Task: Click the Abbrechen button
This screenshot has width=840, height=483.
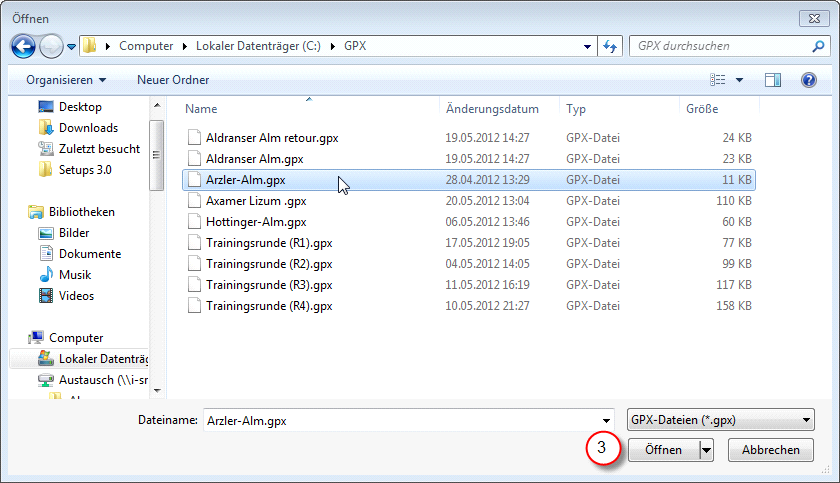Action: pyautogui.click(x=770, y=450)
